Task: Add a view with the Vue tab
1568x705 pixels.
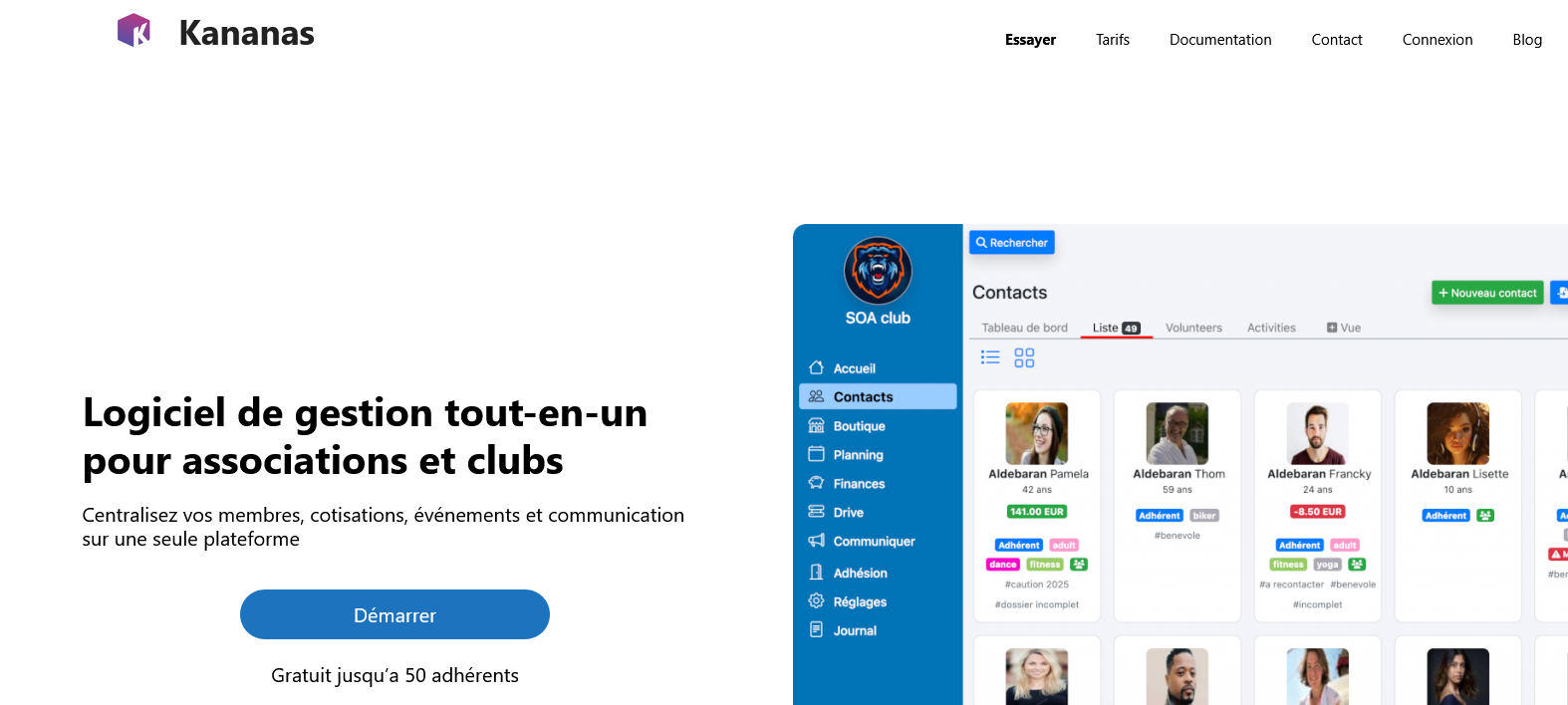Action: coord(1343,328)
